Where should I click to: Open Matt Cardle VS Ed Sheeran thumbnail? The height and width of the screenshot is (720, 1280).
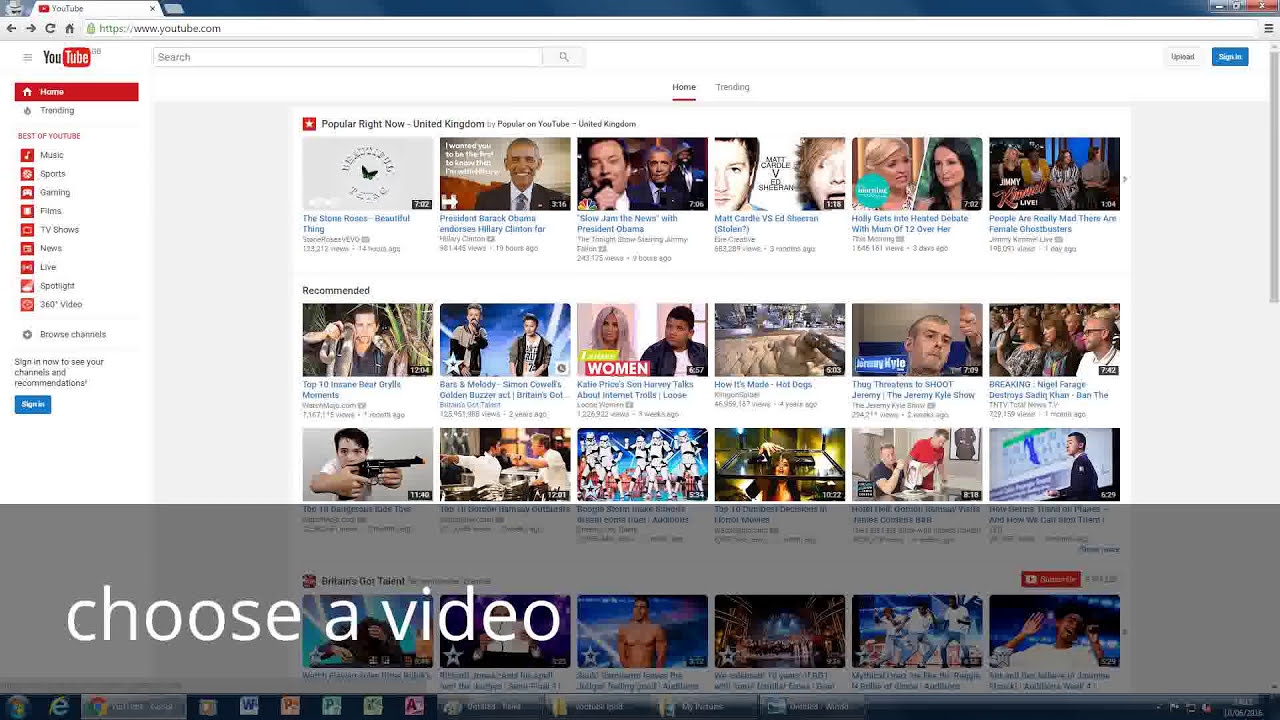click(779, 174)
